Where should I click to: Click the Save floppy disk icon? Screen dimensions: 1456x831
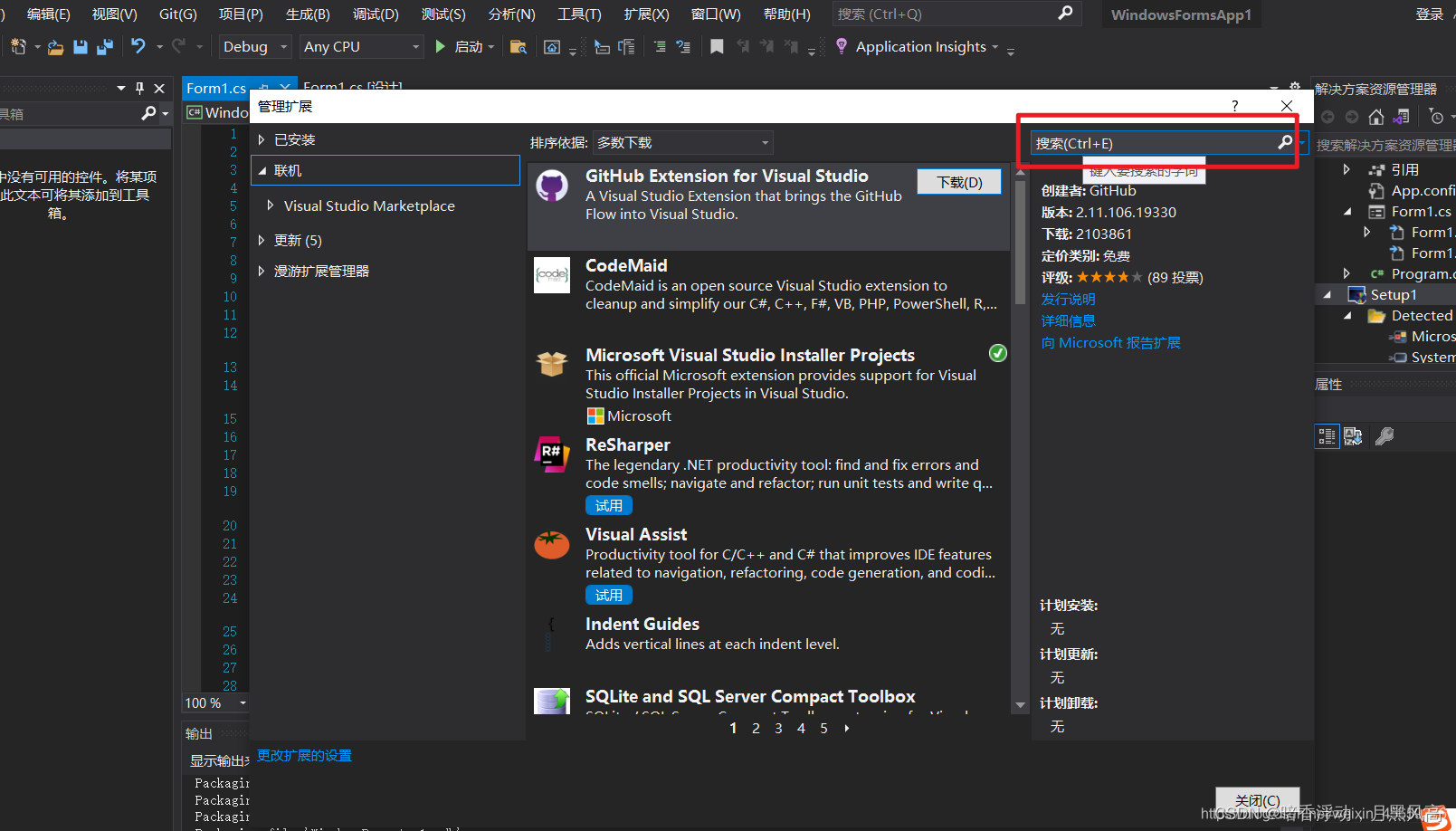(81, 47)
